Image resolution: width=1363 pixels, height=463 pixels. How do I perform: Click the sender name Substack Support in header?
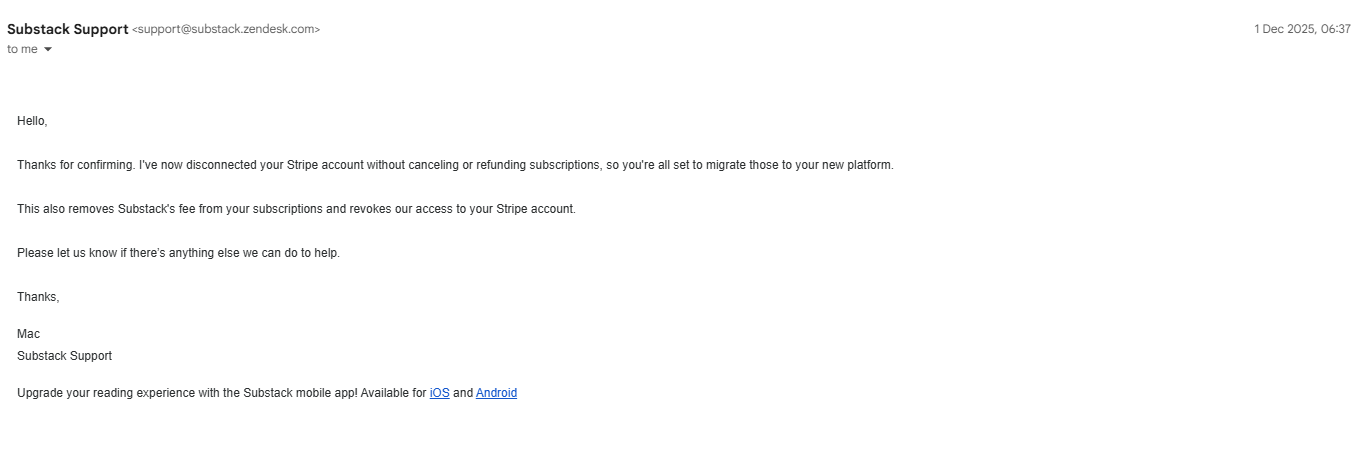67,29
